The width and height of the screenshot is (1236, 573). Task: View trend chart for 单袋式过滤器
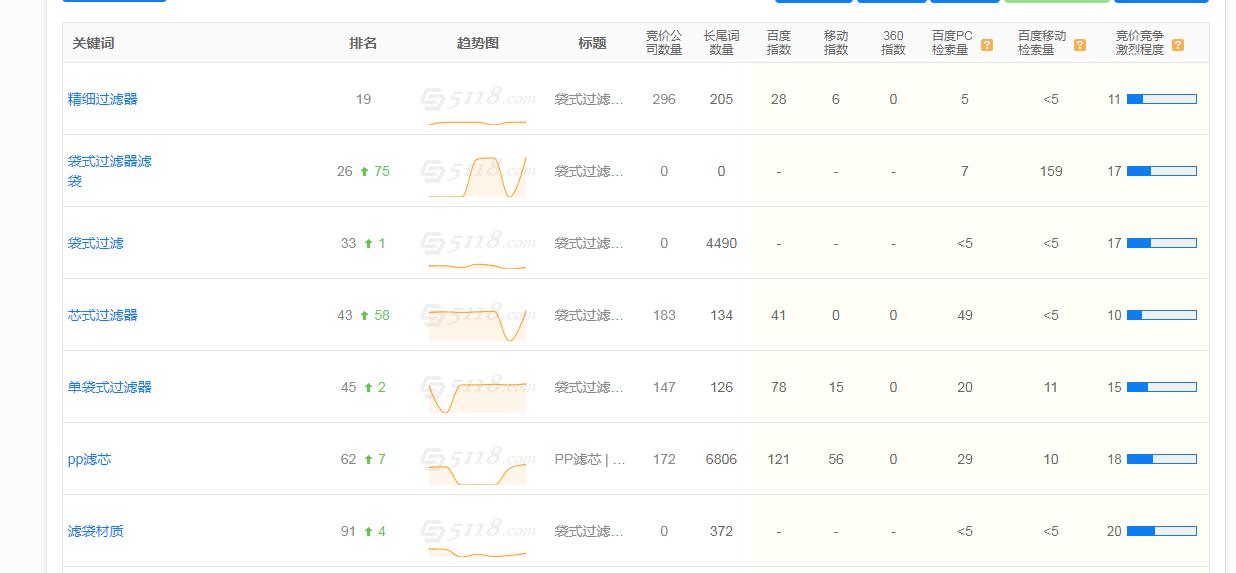tap(477, 393)
